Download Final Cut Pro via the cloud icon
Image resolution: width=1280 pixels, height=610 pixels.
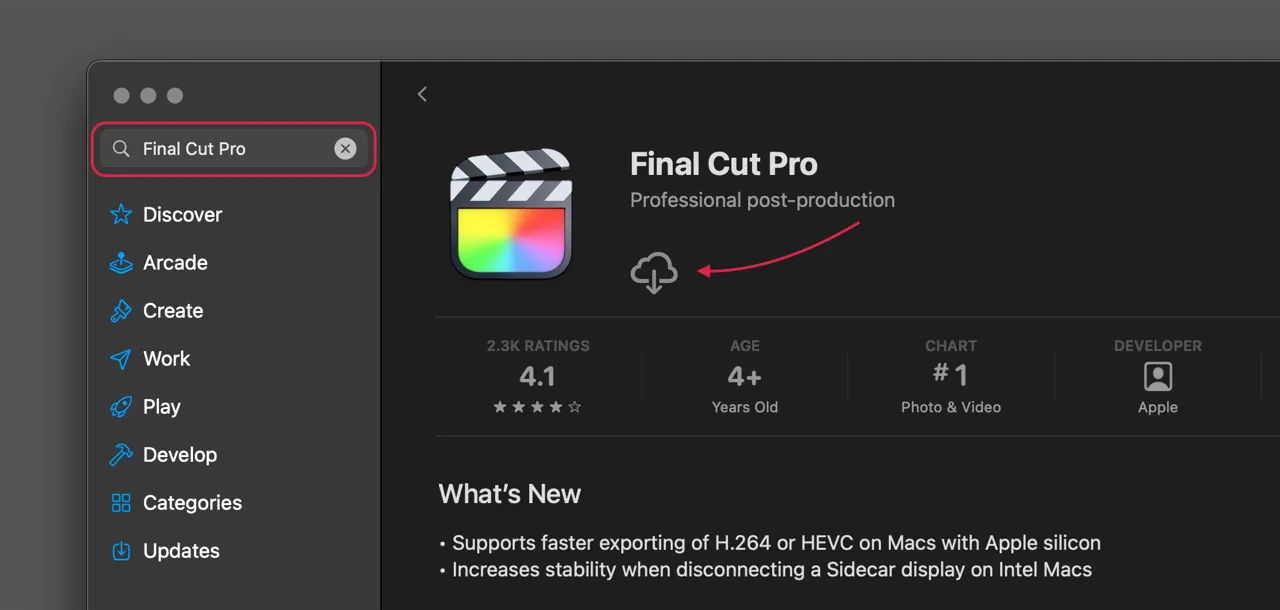point(654,271)
